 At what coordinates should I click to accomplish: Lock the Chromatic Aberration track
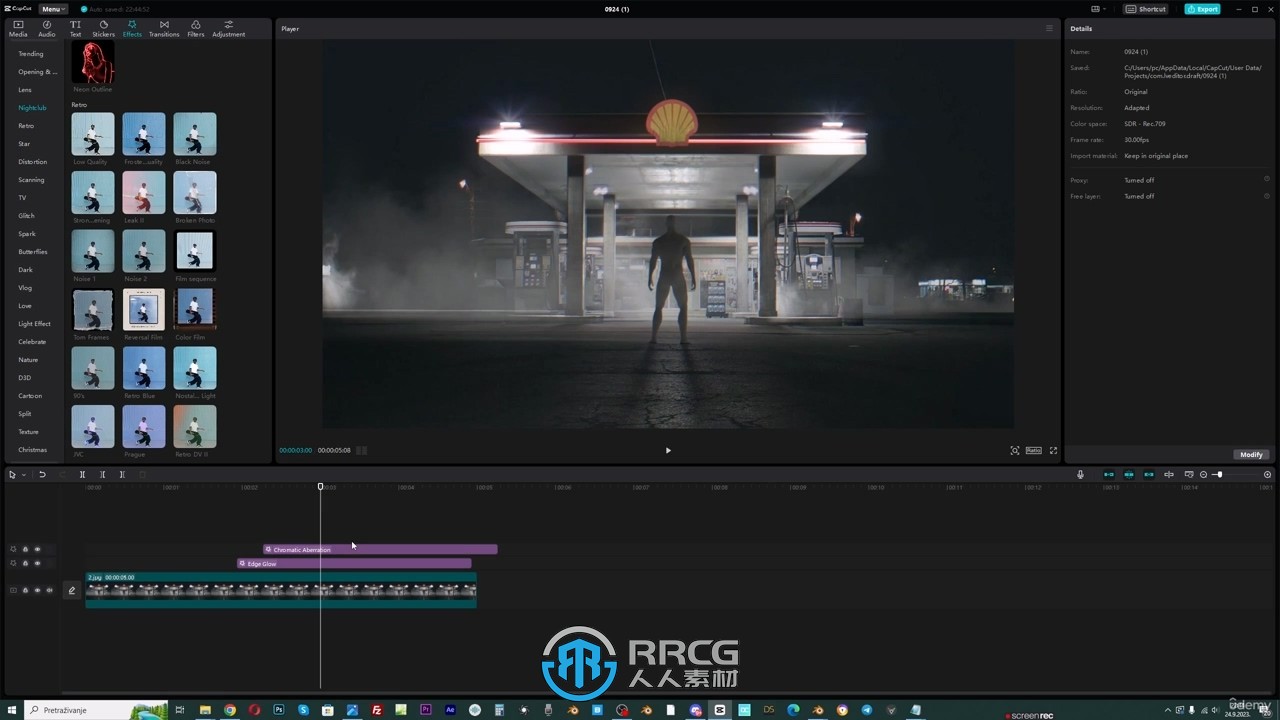pos(25,549)
